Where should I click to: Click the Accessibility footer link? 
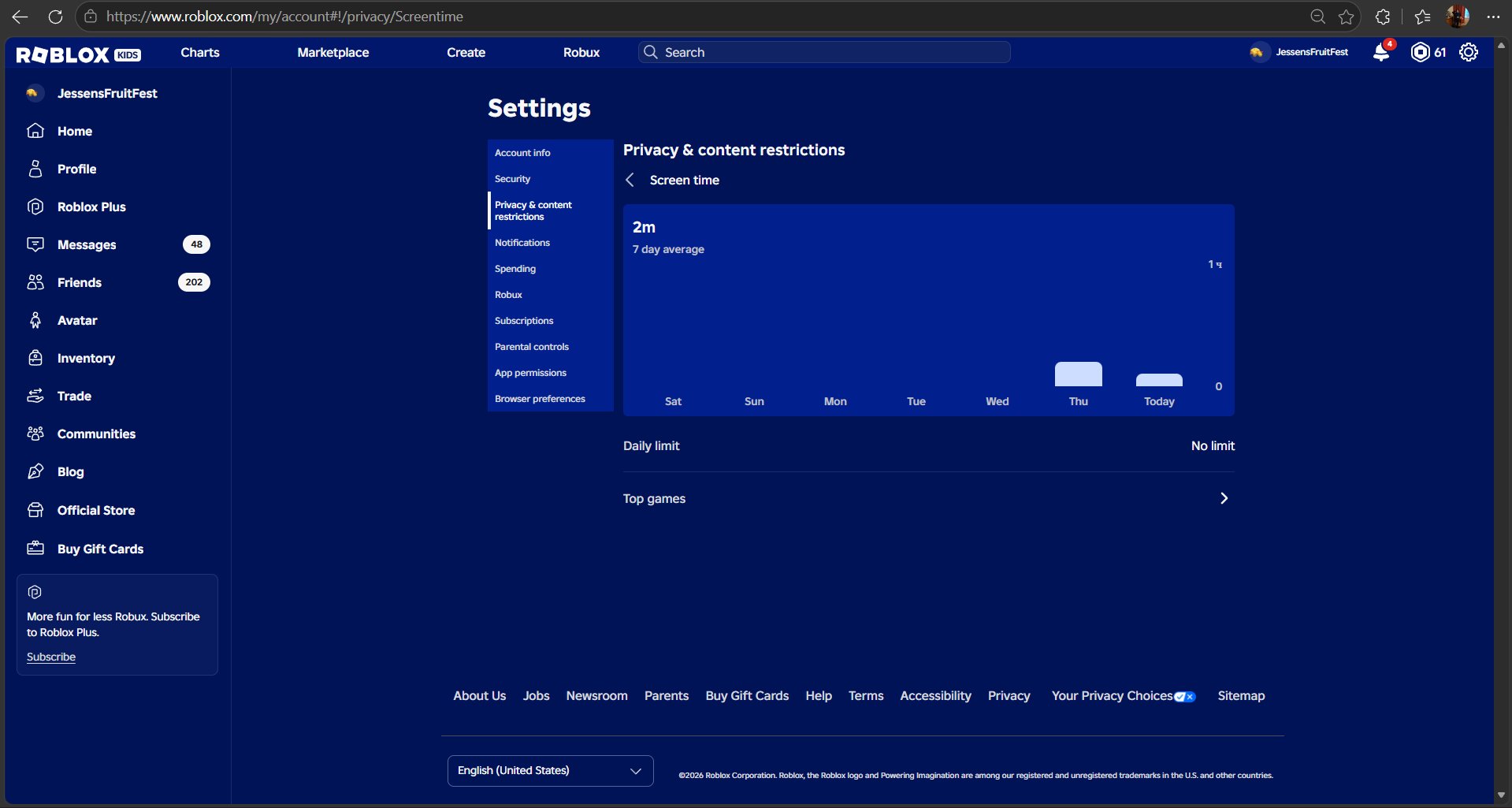click(x=935, y=695)
